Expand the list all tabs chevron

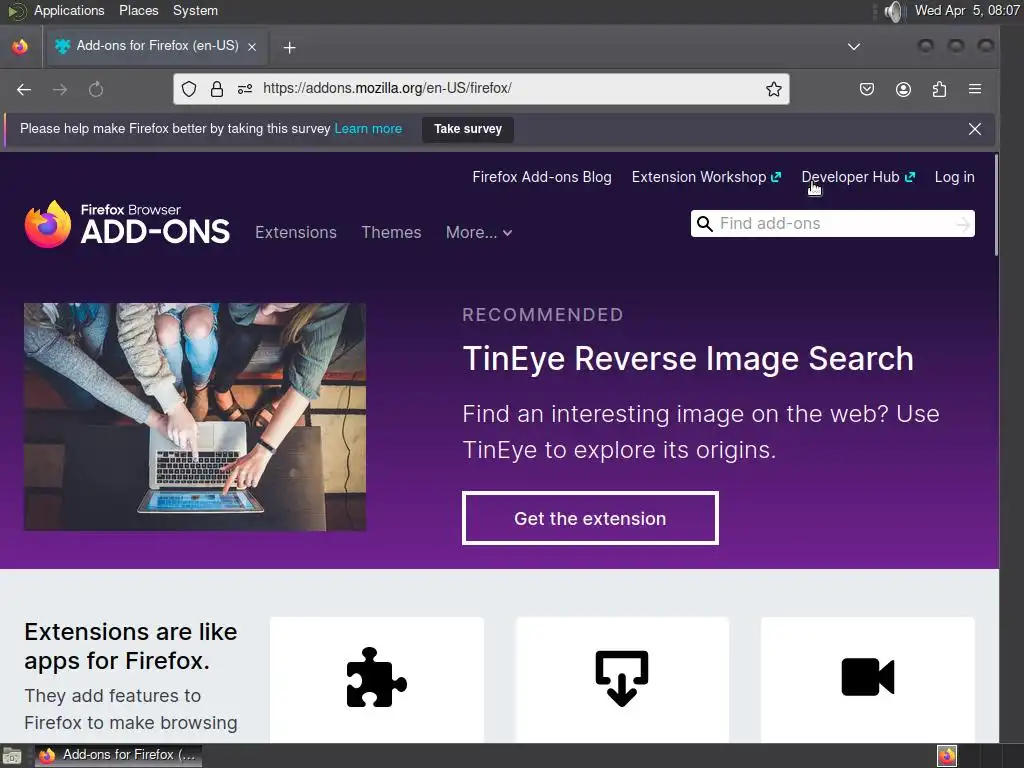click(854, 46)
